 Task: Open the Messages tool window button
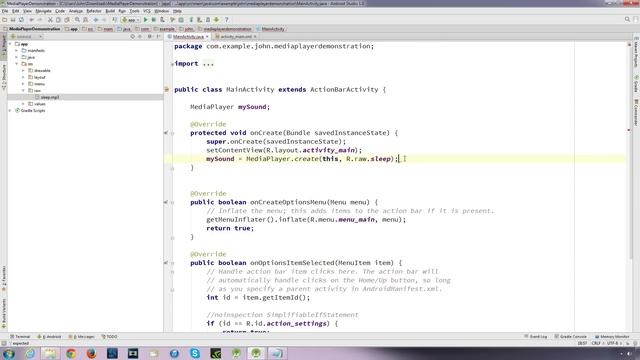tap(82, 337)
